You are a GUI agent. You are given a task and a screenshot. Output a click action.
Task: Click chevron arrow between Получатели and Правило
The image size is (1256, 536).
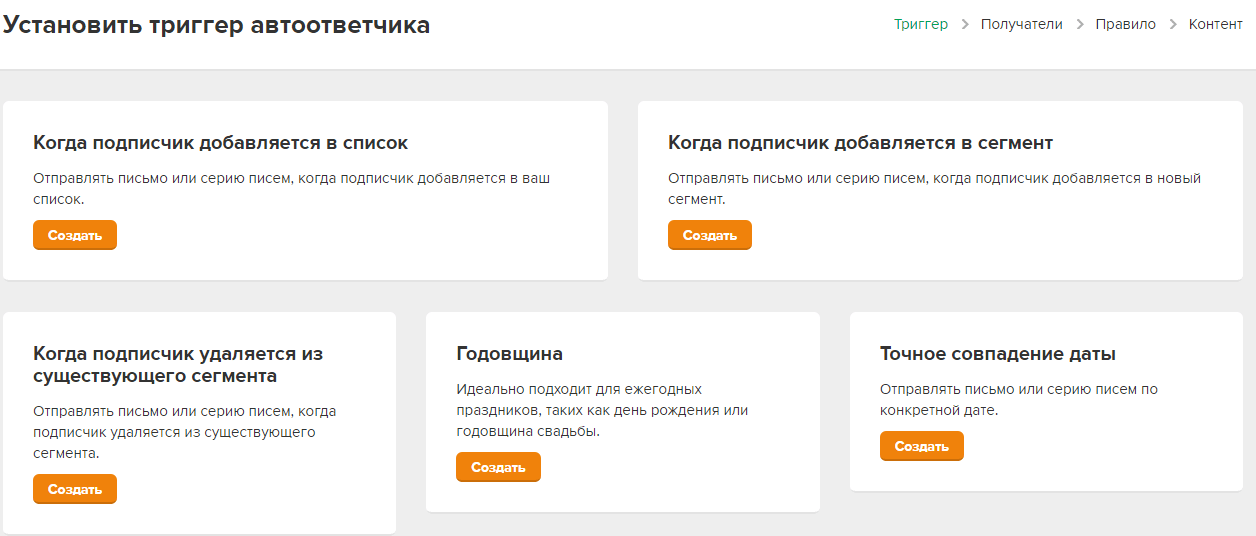pos(1080,24)
